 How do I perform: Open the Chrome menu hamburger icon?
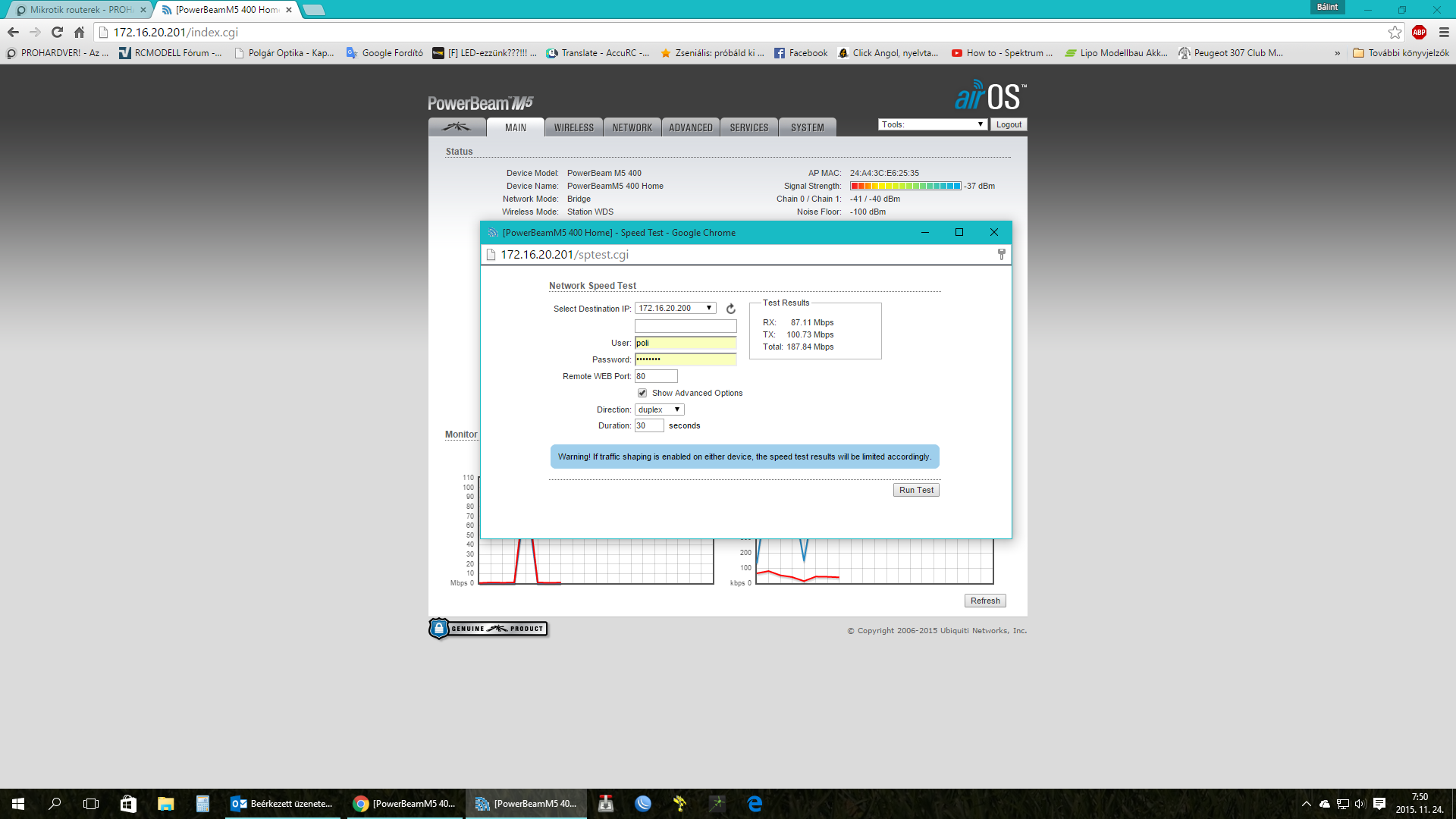coord(1444,32)
